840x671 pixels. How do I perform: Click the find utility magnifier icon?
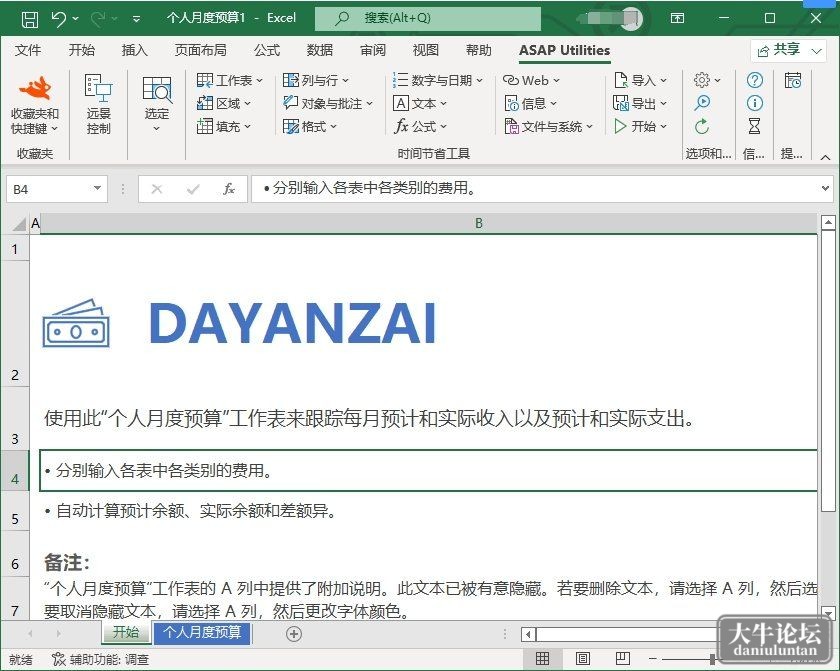(702, 103)
